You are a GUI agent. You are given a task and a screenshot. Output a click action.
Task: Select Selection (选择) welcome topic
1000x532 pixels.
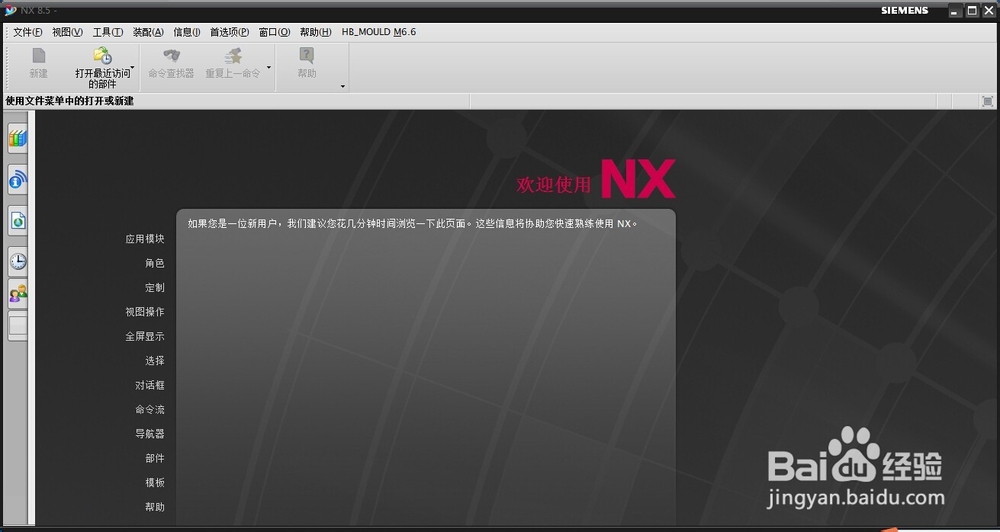click(x=154, y=360)
